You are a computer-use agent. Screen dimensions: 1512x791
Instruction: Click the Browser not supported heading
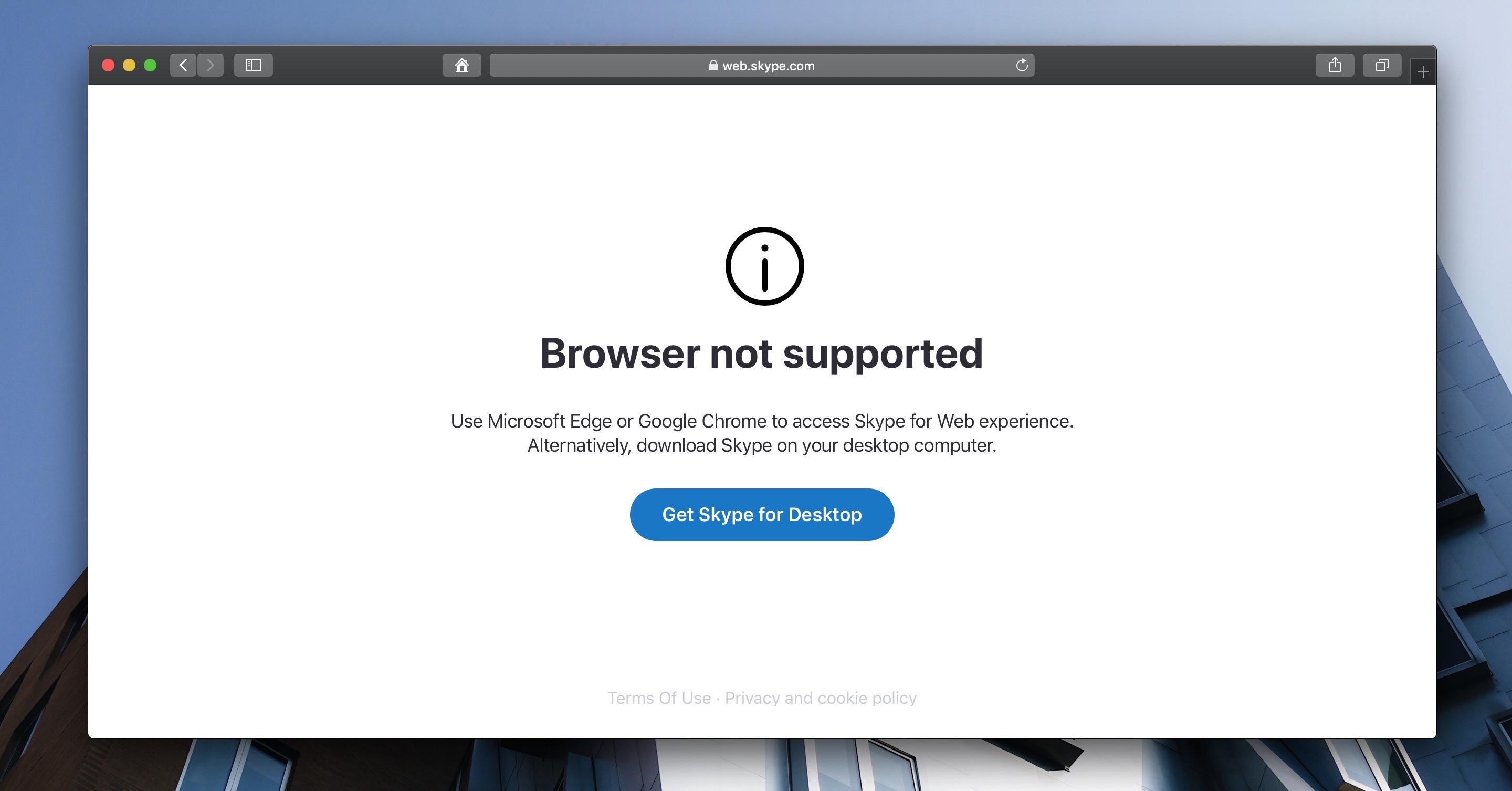click(761, 353)
